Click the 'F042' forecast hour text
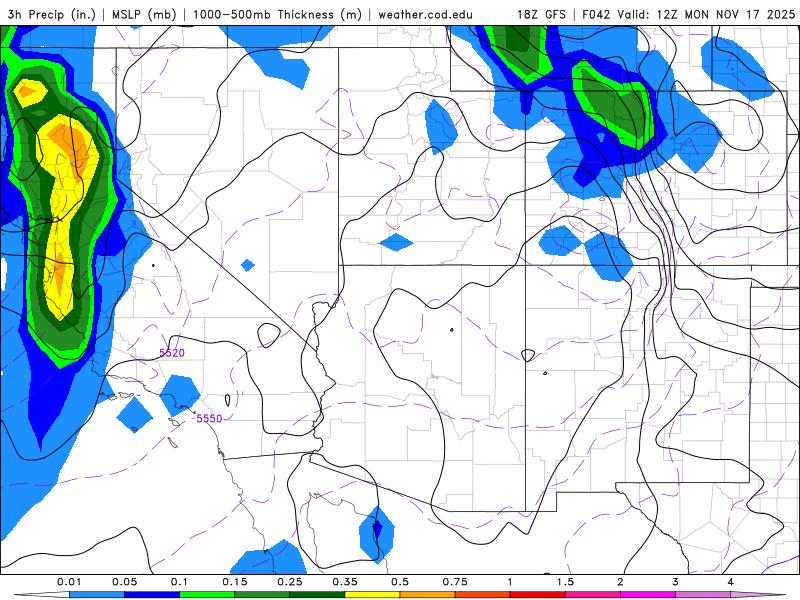 [597, 15]
